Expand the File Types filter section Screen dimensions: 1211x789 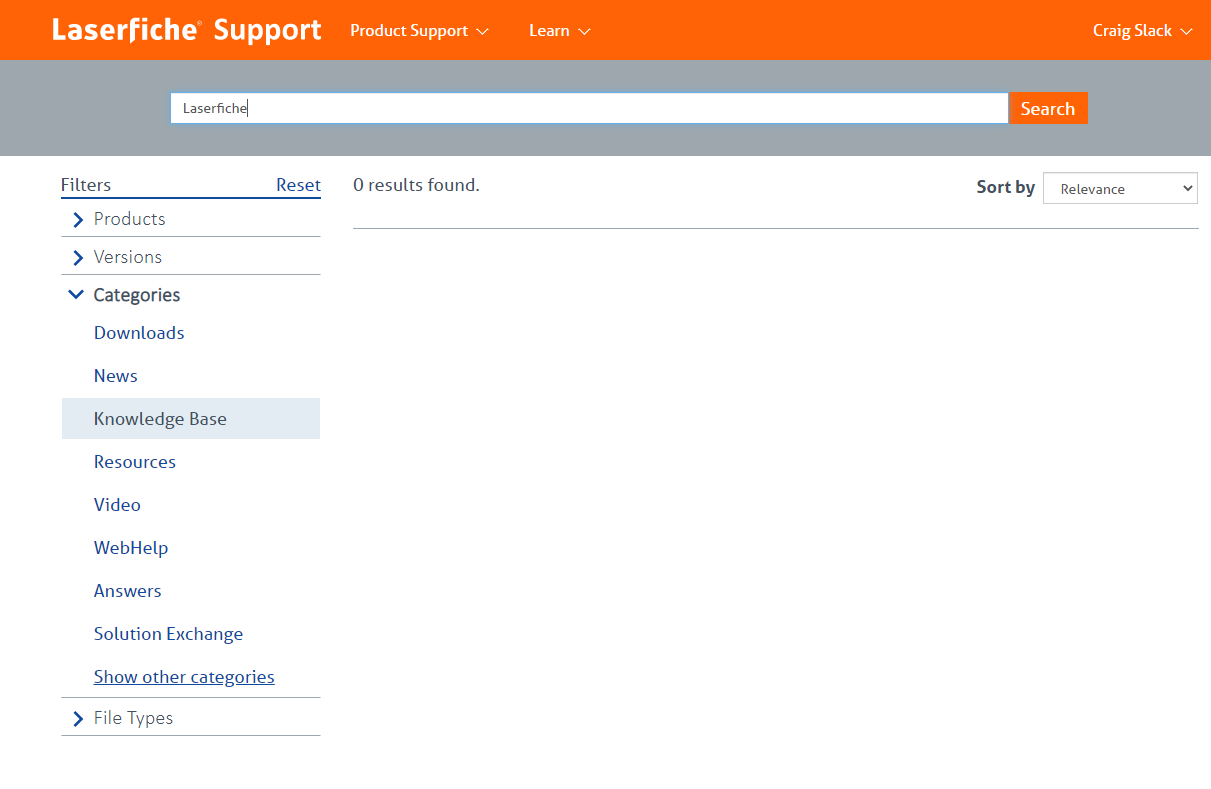point(191,718)
